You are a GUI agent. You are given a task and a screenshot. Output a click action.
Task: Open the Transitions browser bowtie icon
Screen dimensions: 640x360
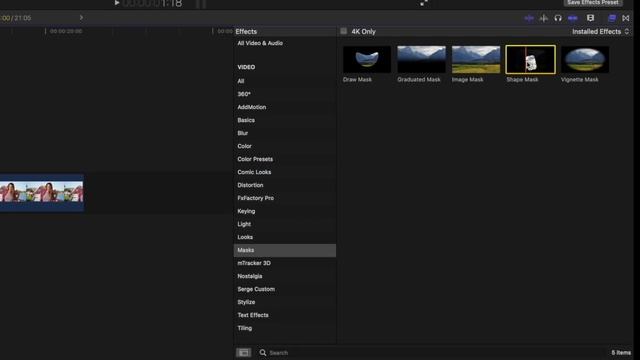click(626, 18)
